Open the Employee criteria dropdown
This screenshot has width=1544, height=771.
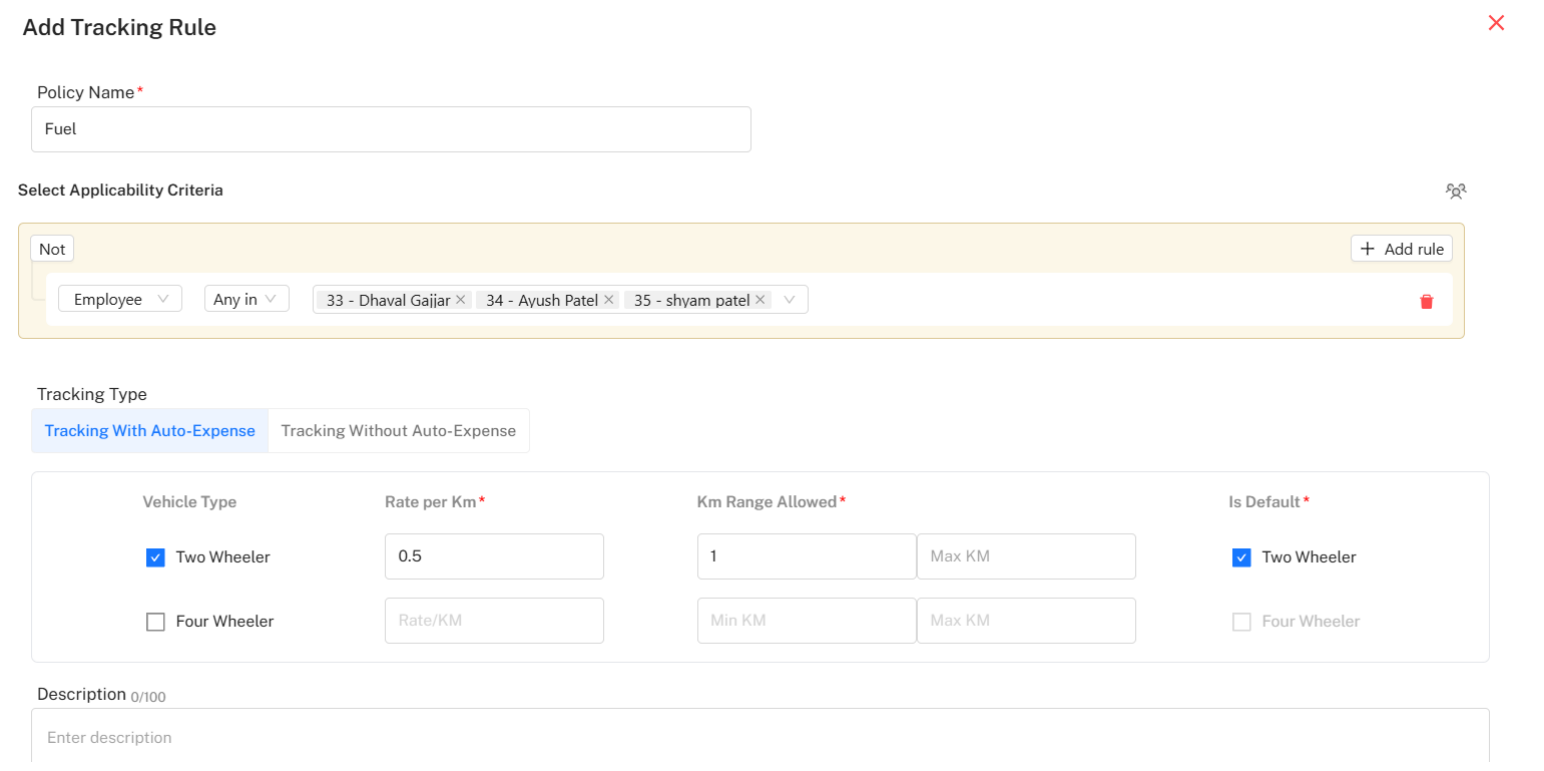120,299
